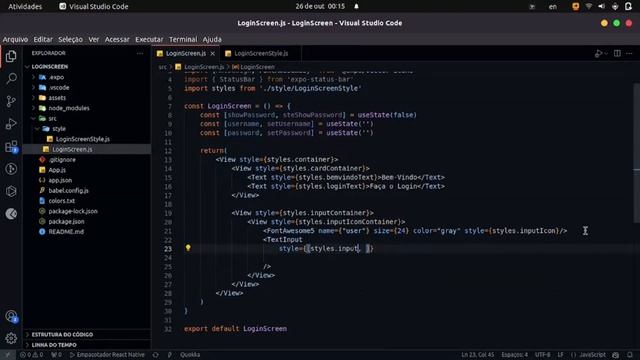This screenshot has width=640, height=360.
Task: Open the Arquivo menu
Action: click(16, 40)
